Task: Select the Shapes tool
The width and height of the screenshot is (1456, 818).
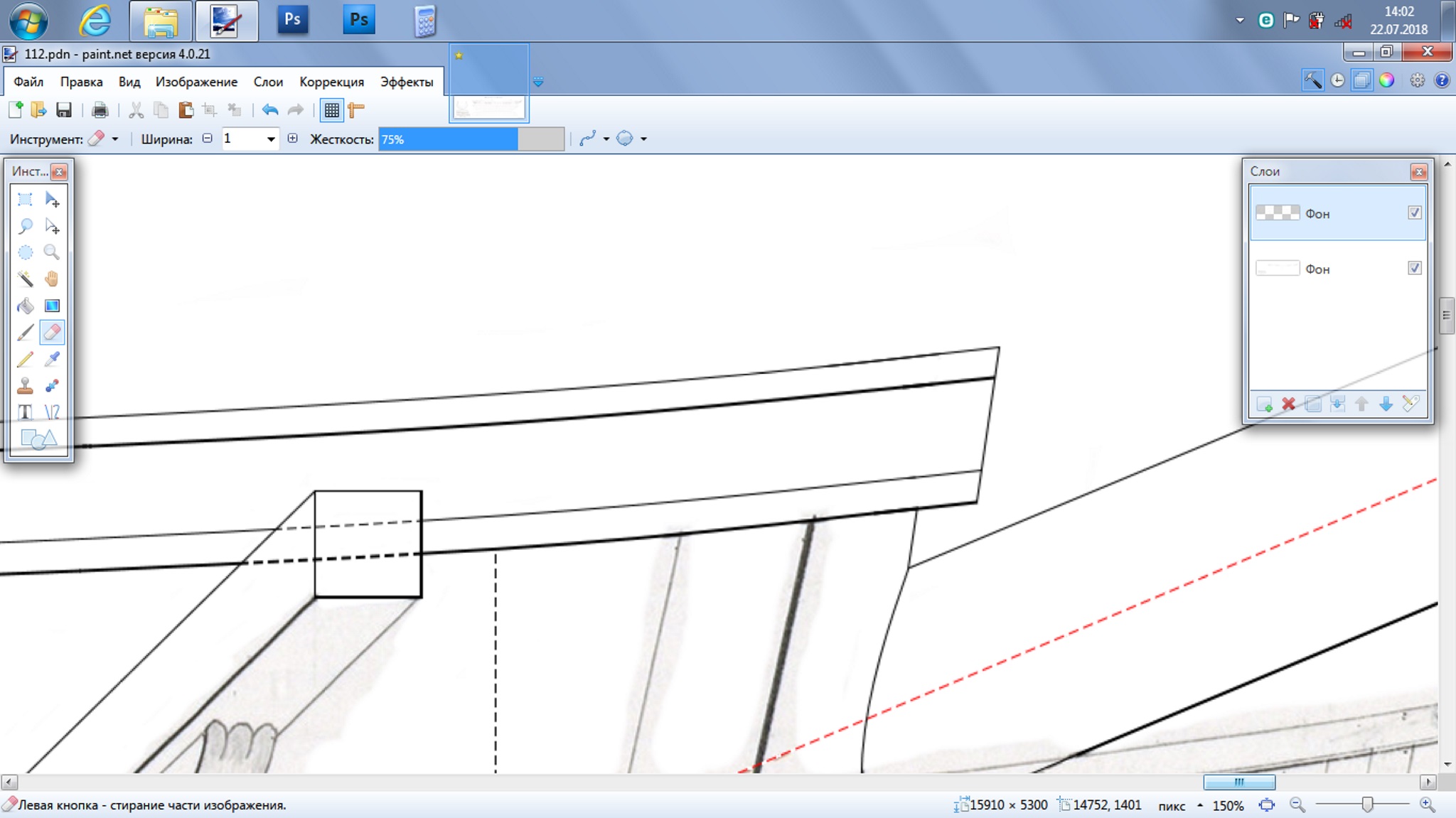Action: [38, 439]
